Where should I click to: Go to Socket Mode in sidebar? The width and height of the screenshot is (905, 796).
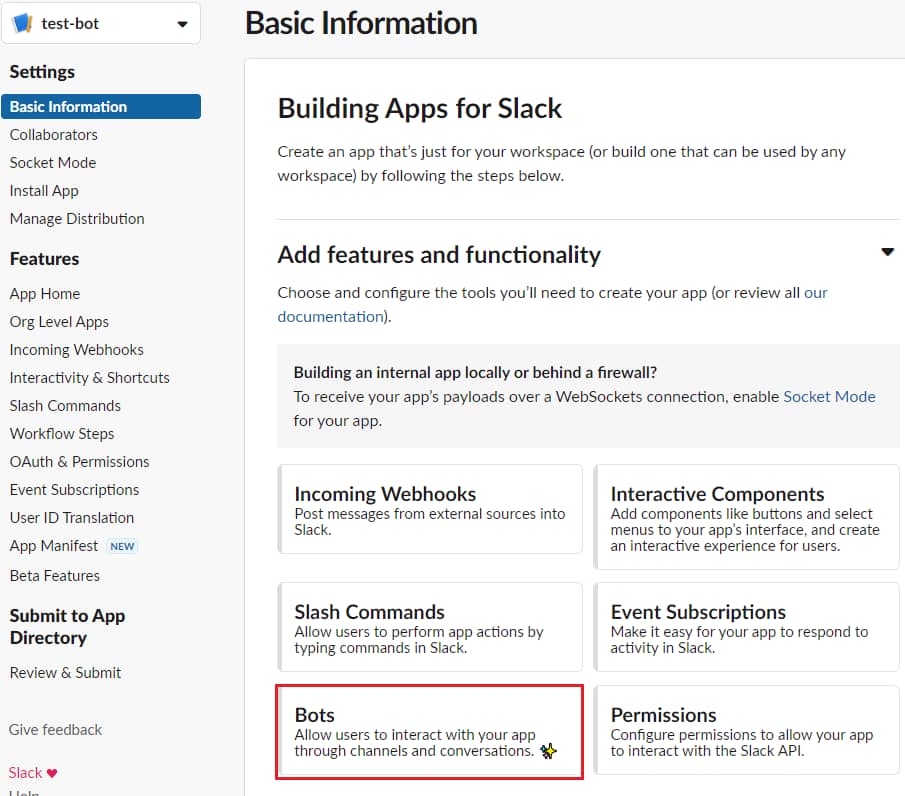53,163
